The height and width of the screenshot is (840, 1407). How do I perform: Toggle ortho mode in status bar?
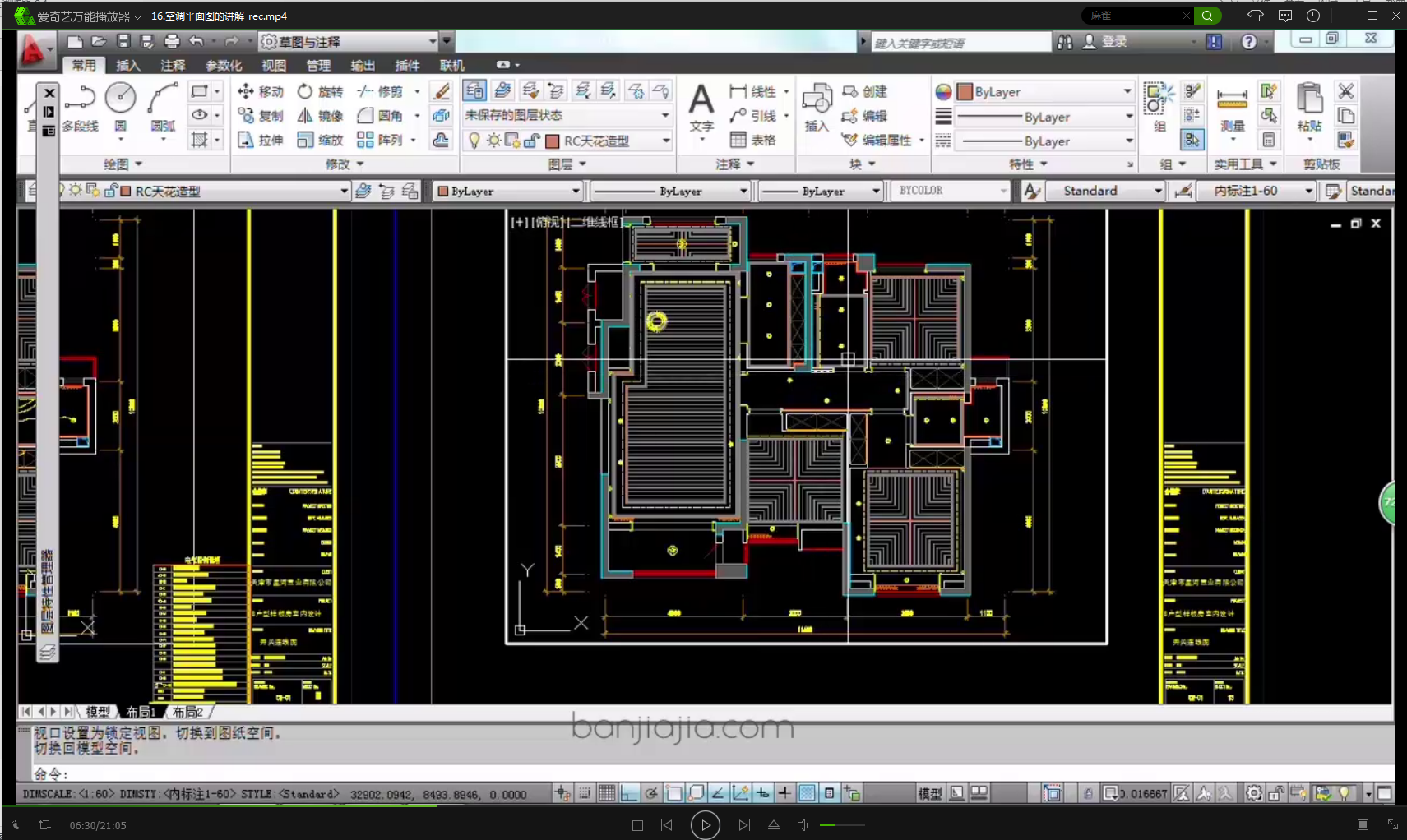[629, 793]
